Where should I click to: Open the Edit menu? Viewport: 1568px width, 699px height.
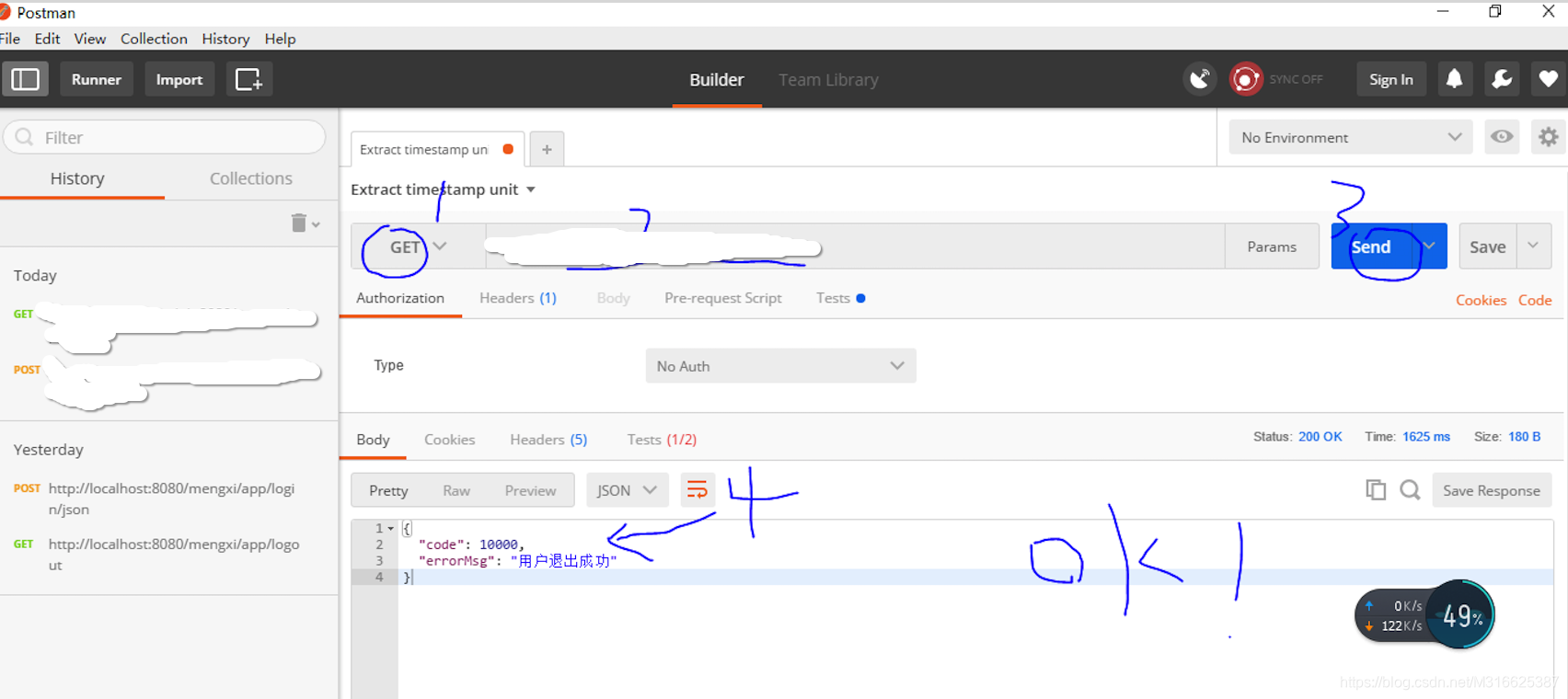[47, 39]
